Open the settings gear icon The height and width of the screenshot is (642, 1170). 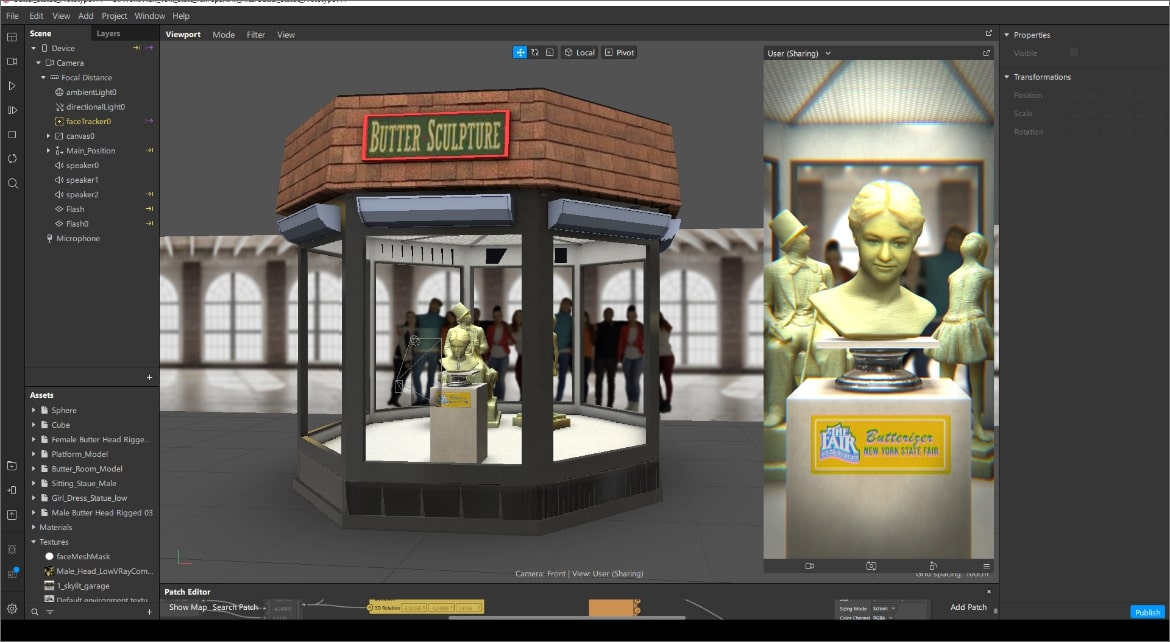point(12,608)
